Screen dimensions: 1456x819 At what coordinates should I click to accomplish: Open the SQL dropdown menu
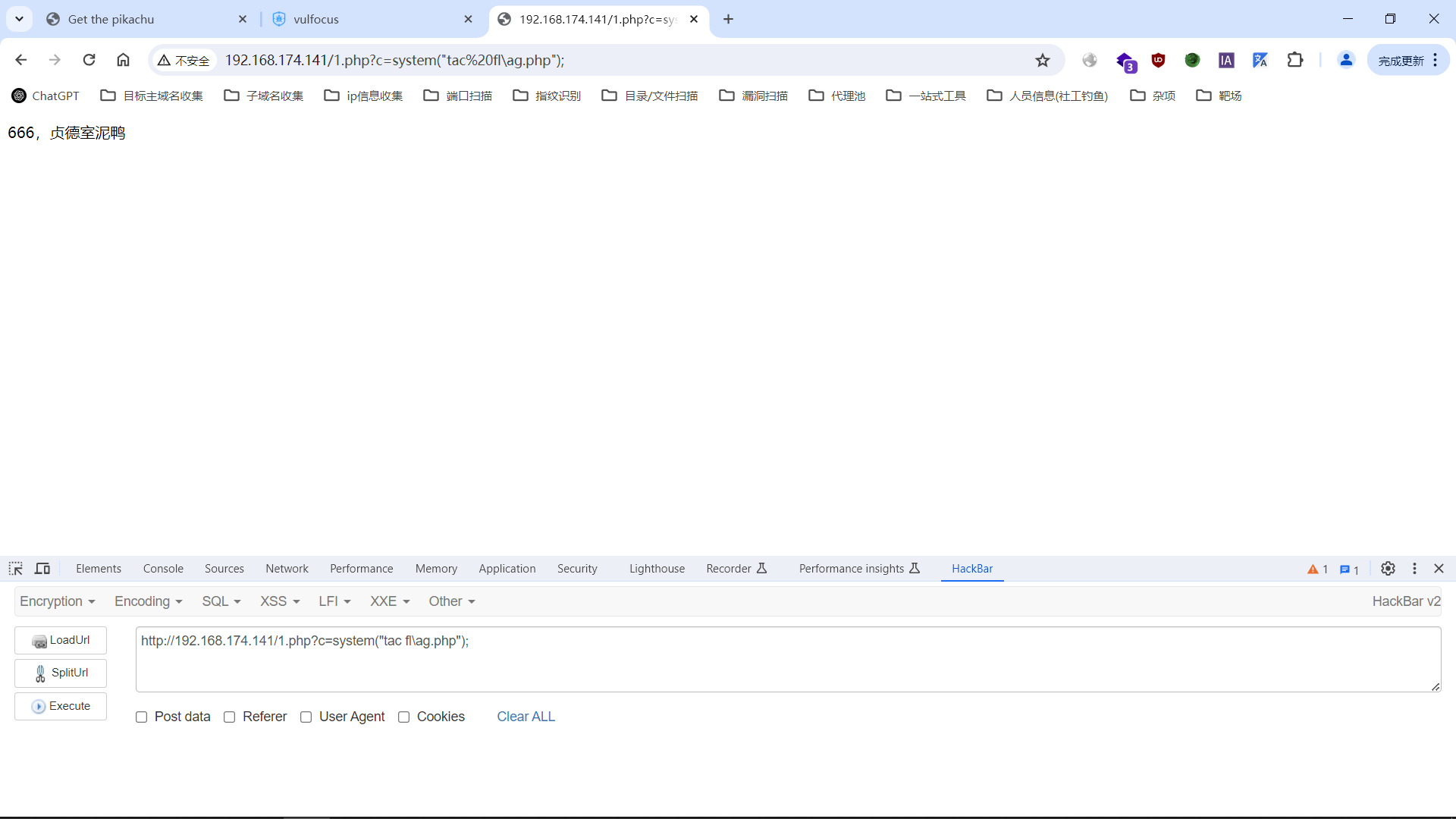click(221, 601)
